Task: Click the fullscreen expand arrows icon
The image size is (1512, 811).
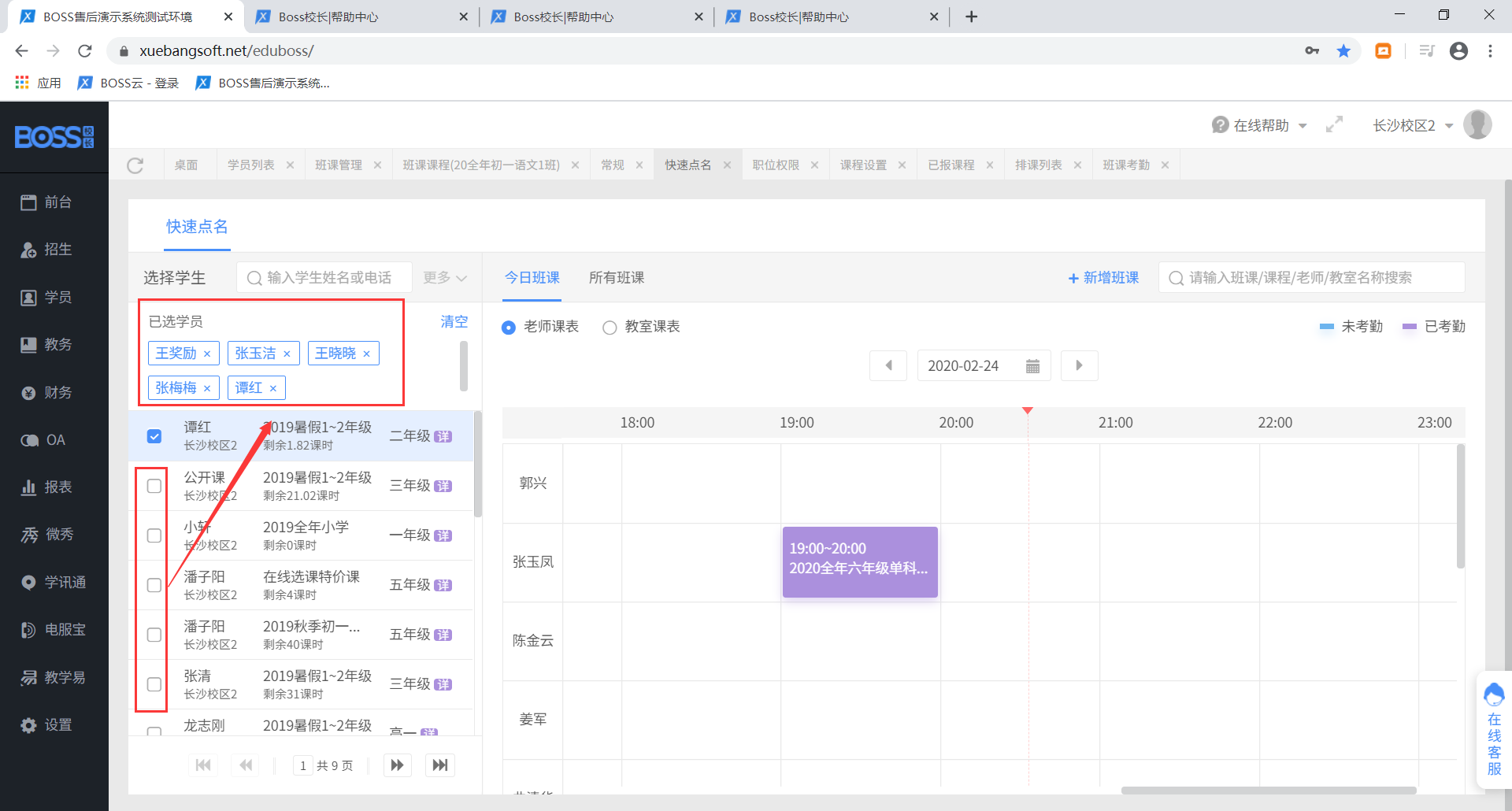Action: (1334, 124)
